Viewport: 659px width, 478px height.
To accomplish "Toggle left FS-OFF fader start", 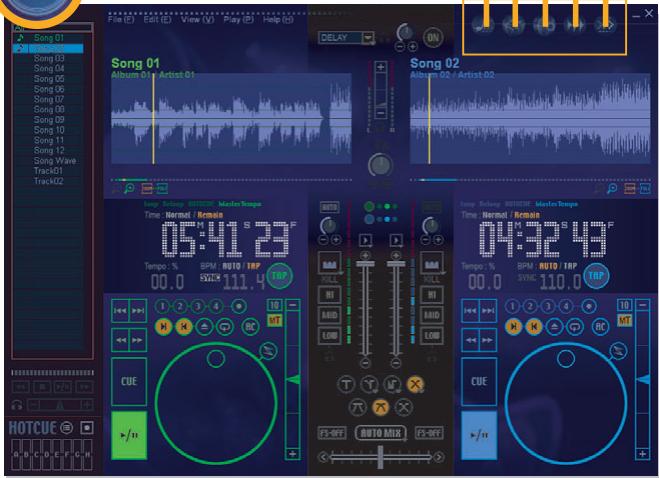I will tap(332, 433).
